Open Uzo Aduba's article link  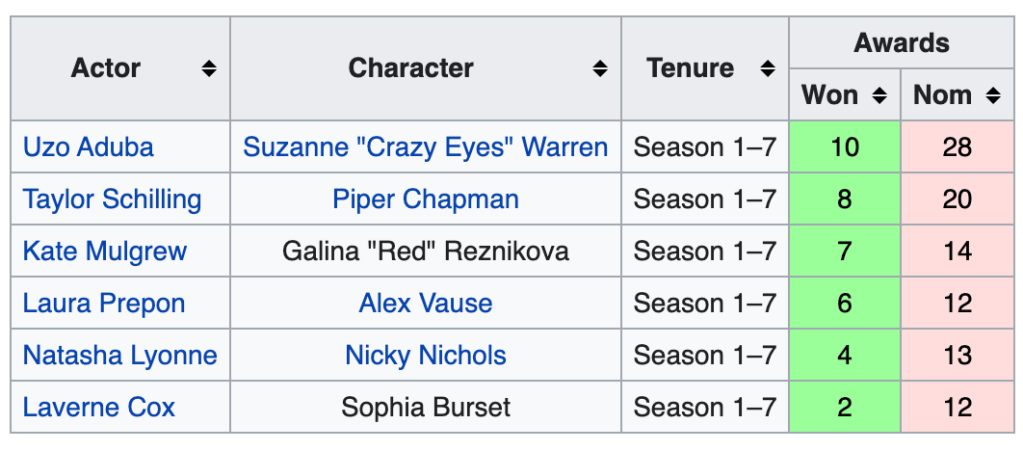(88, 148)
